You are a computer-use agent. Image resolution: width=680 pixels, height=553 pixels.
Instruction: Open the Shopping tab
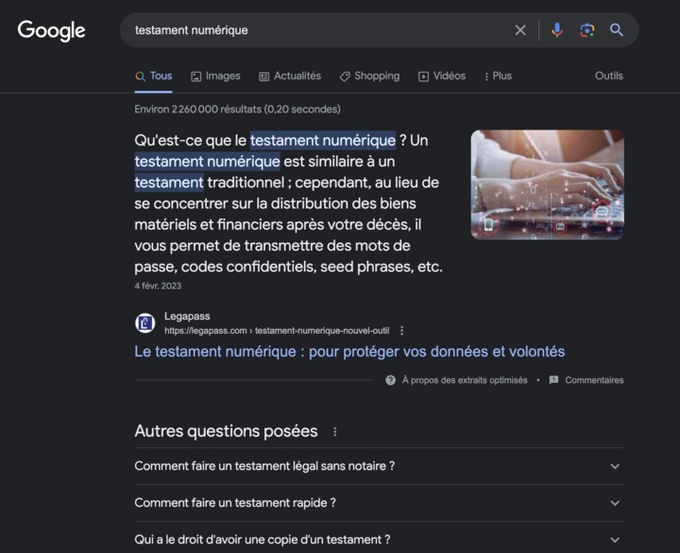(369, 76)
